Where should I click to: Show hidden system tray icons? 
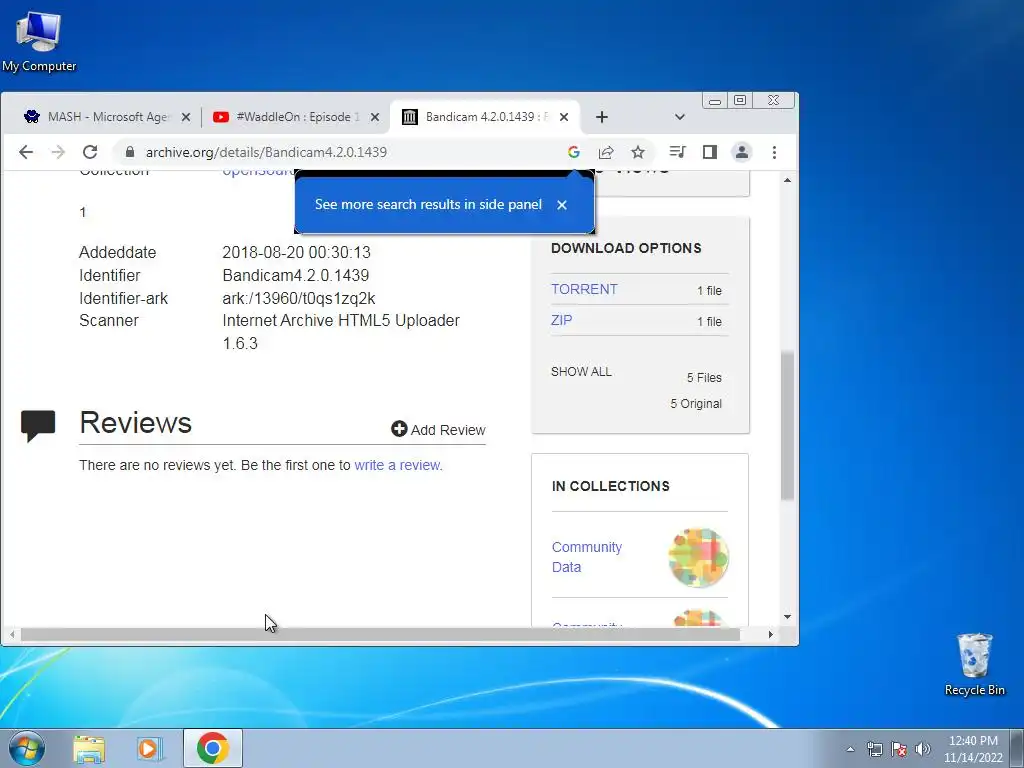coord(850,749)
